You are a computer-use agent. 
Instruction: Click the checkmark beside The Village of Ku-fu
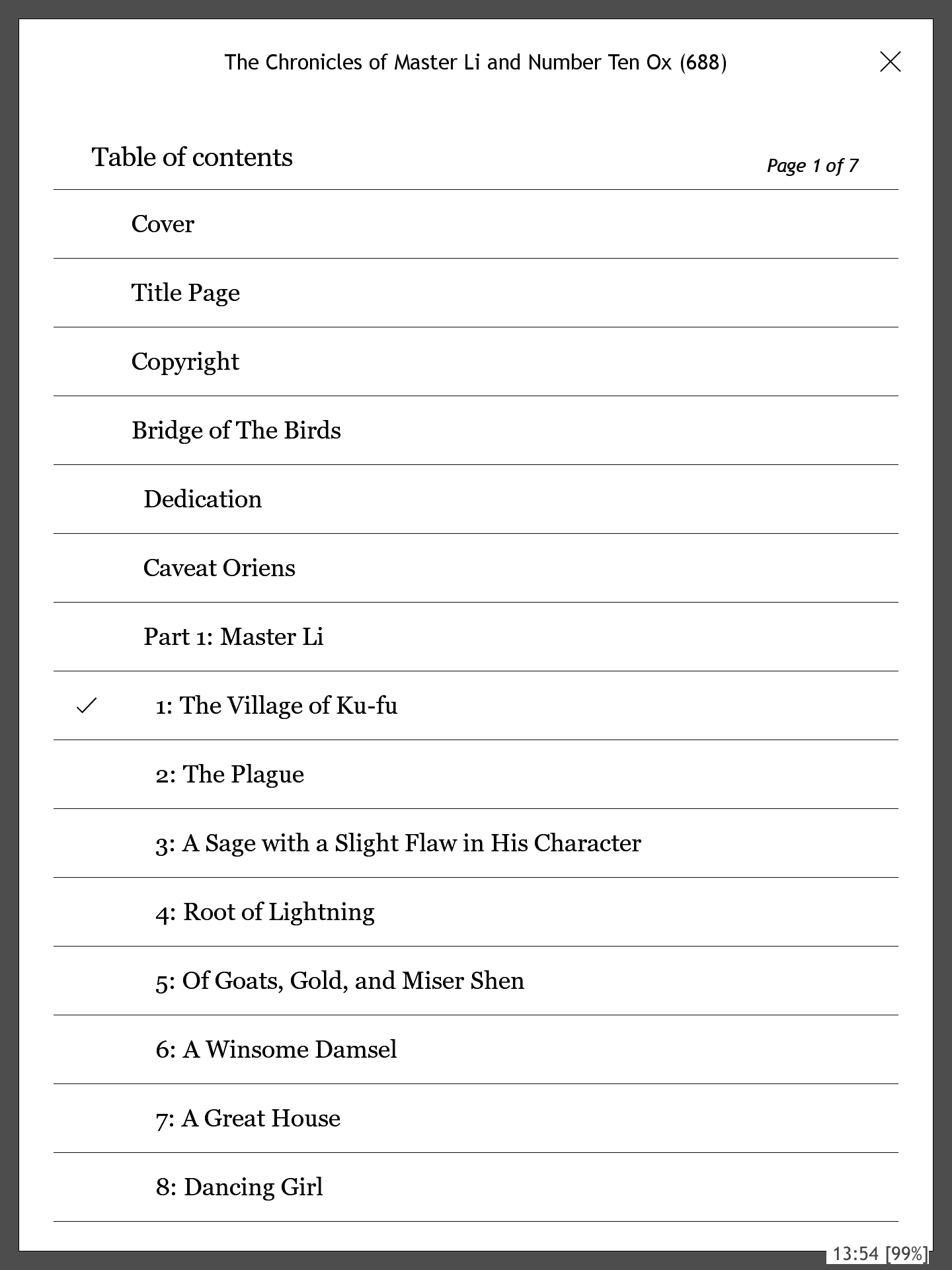tap(87, 706)
